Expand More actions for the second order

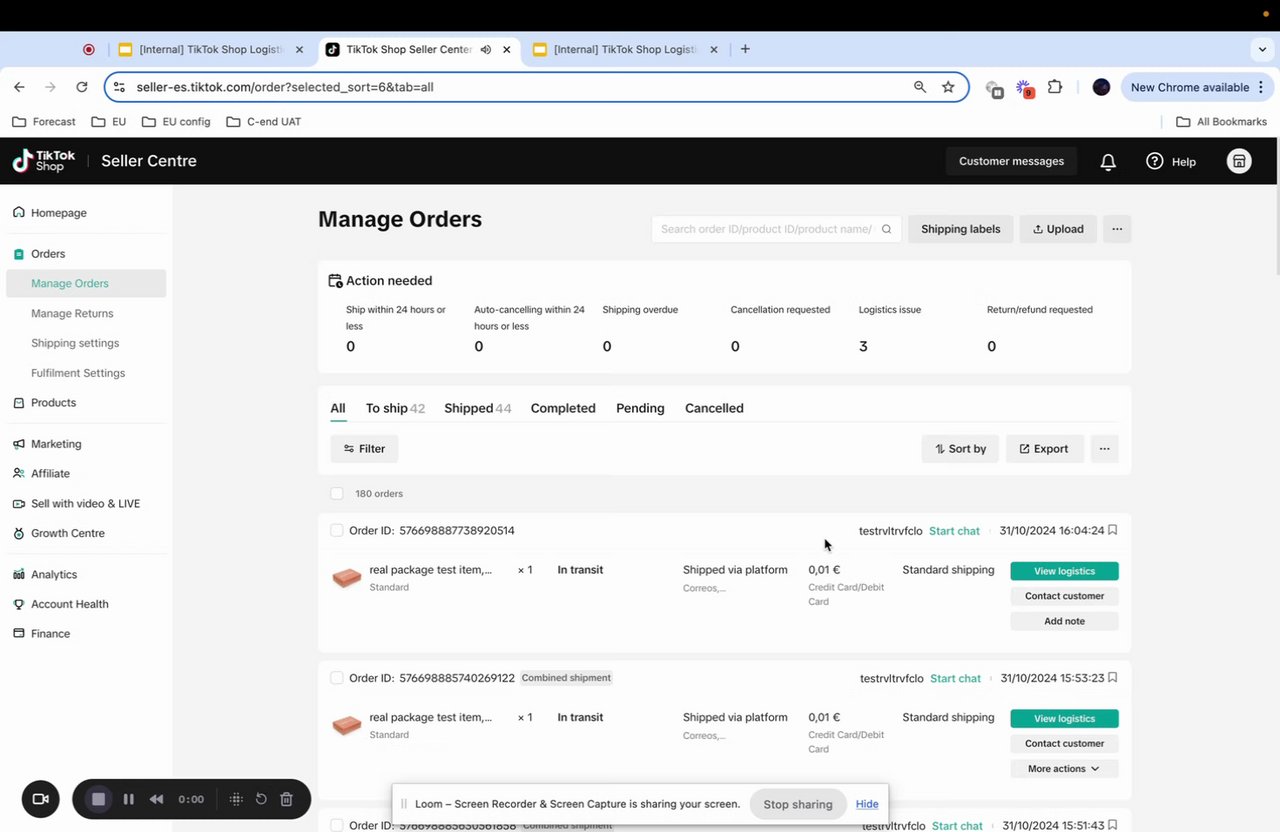coord(1064,769)
